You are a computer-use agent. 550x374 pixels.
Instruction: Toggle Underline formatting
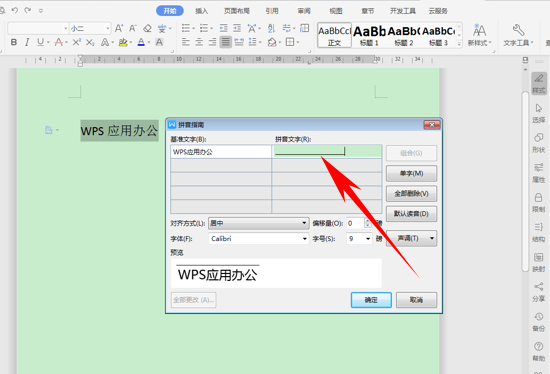40,42
